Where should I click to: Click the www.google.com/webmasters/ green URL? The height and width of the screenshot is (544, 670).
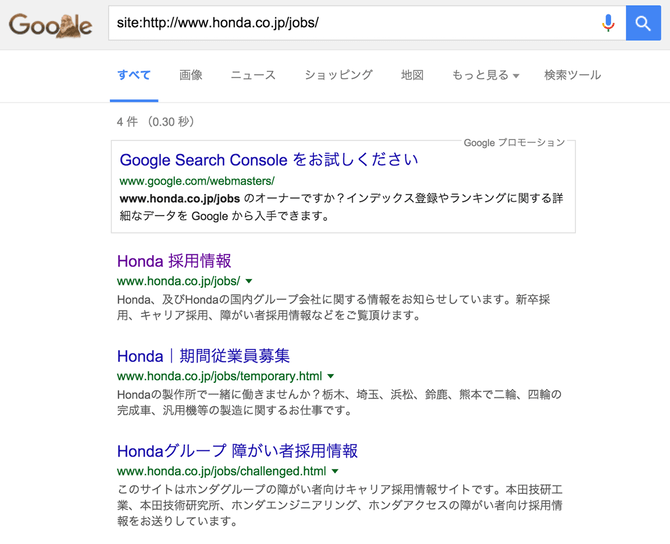[197, 181]
